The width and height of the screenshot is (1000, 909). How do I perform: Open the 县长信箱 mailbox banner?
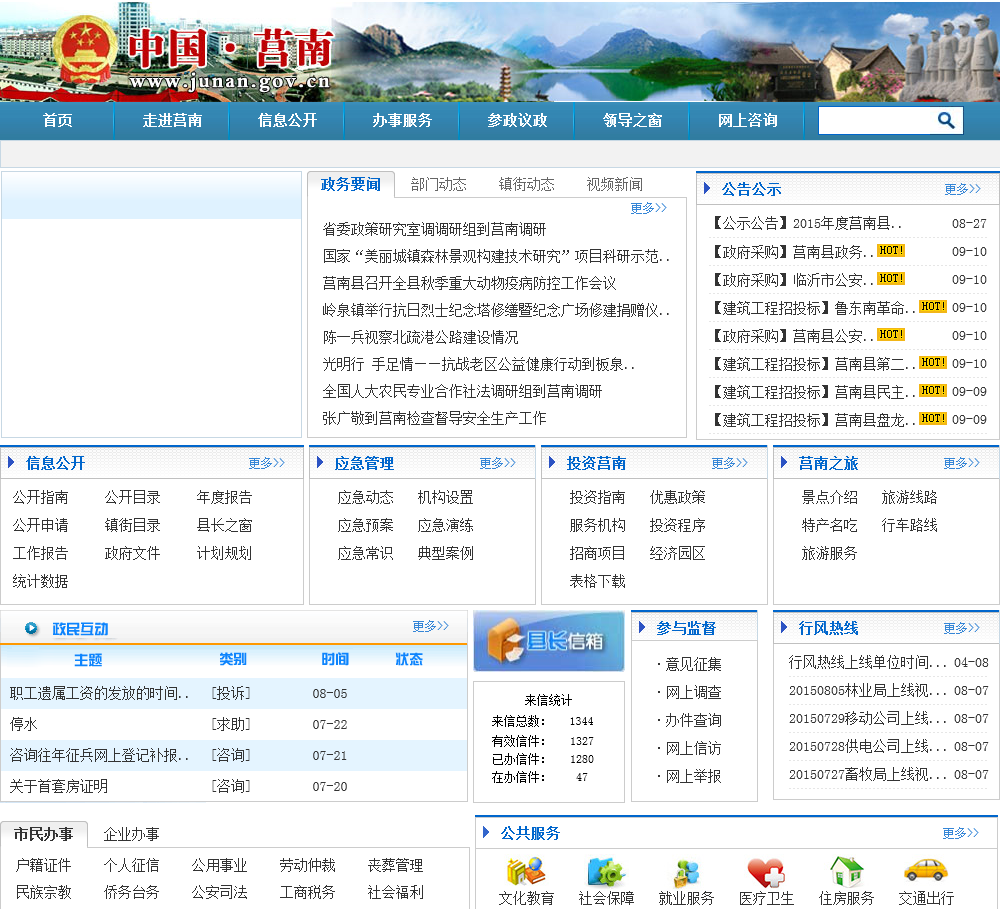(x=549, y=641)
